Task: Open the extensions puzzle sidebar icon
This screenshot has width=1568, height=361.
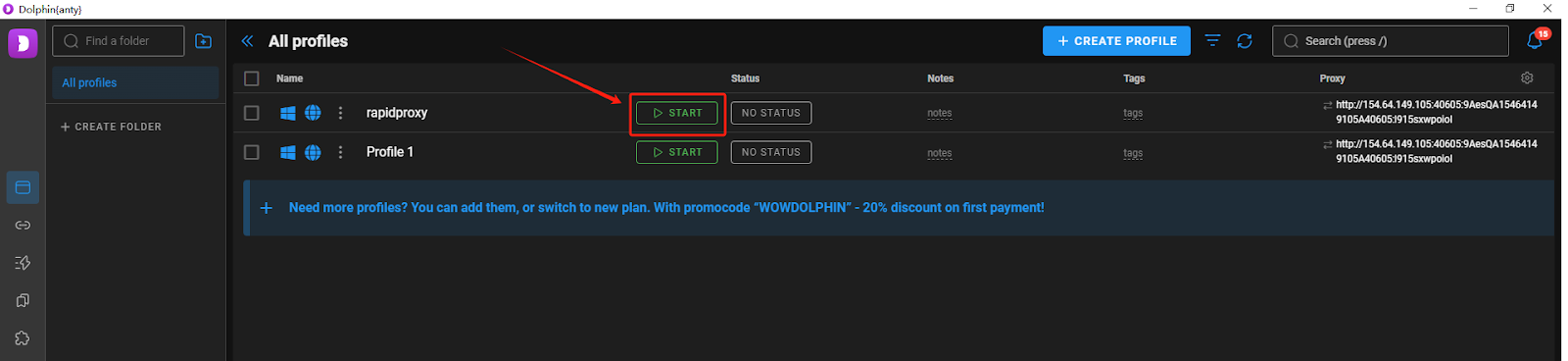Action: [23, 338]
